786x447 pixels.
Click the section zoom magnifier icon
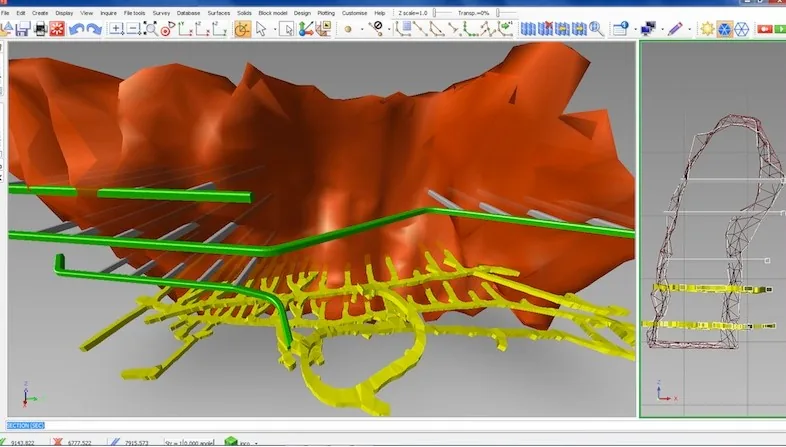(596, 29)
